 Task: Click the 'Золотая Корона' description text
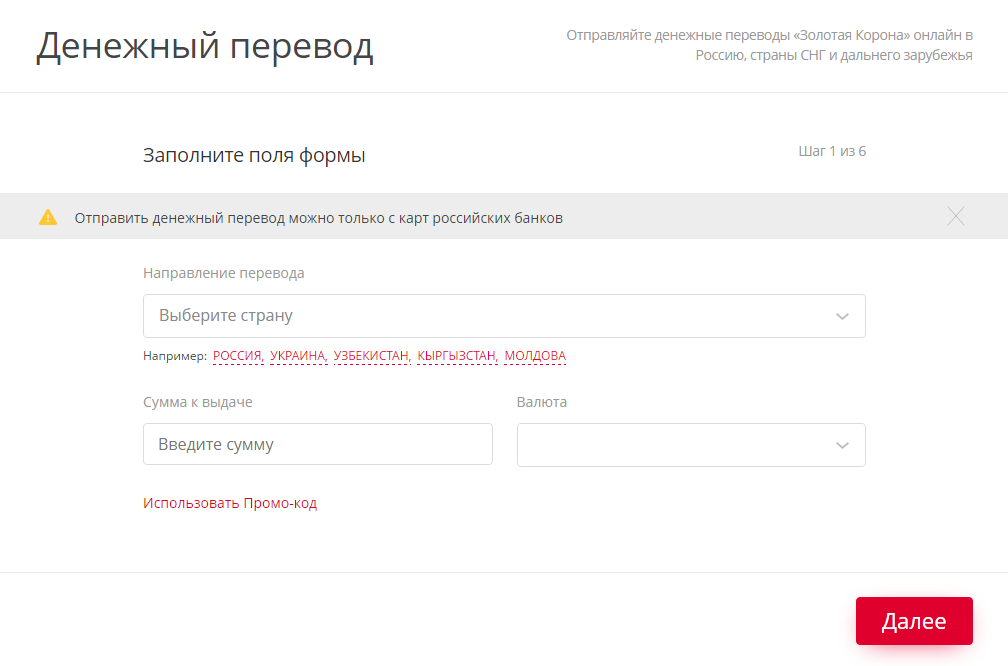pyautogui.click(x=770, y=45)
